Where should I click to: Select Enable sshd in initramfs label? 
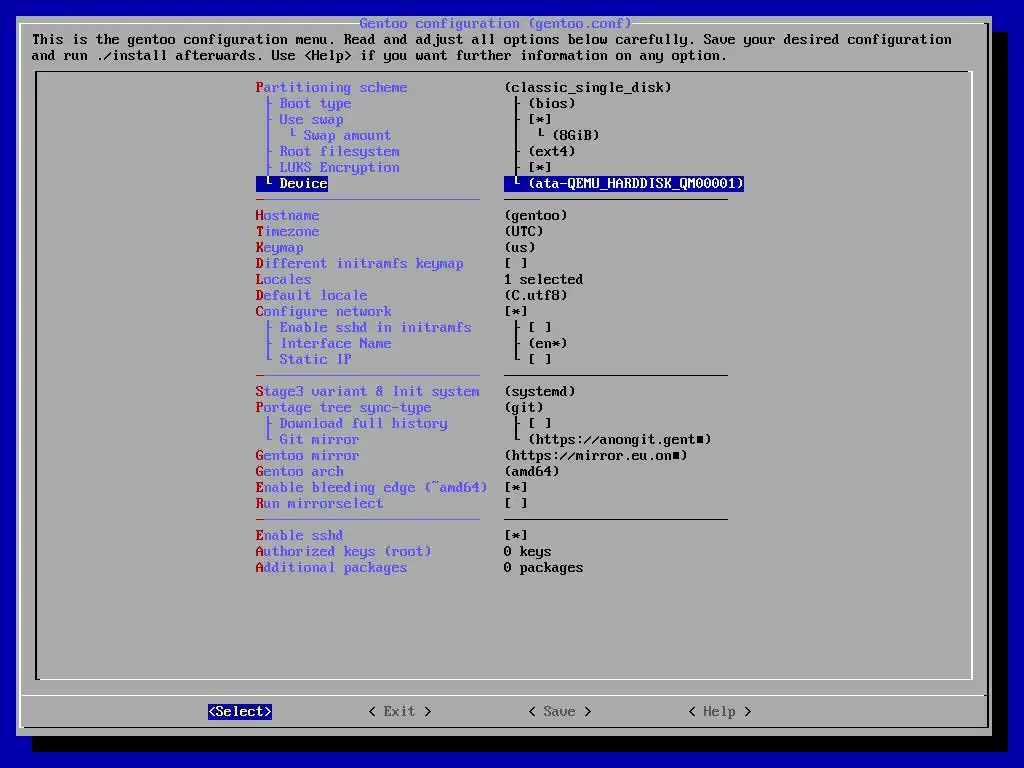376,327
